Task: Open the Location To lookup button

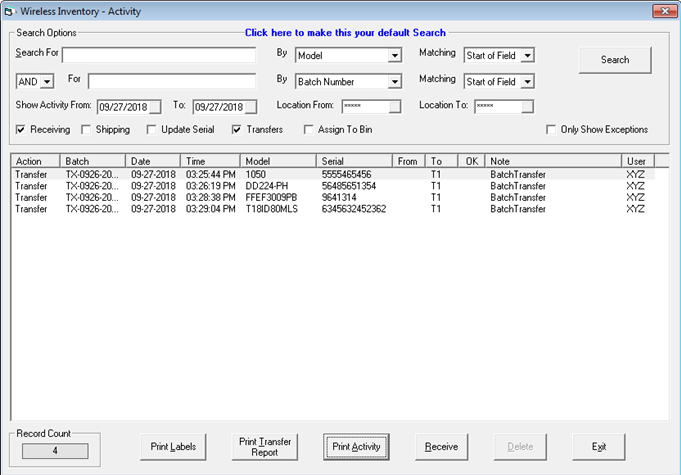Action: [x=527, y=107]
